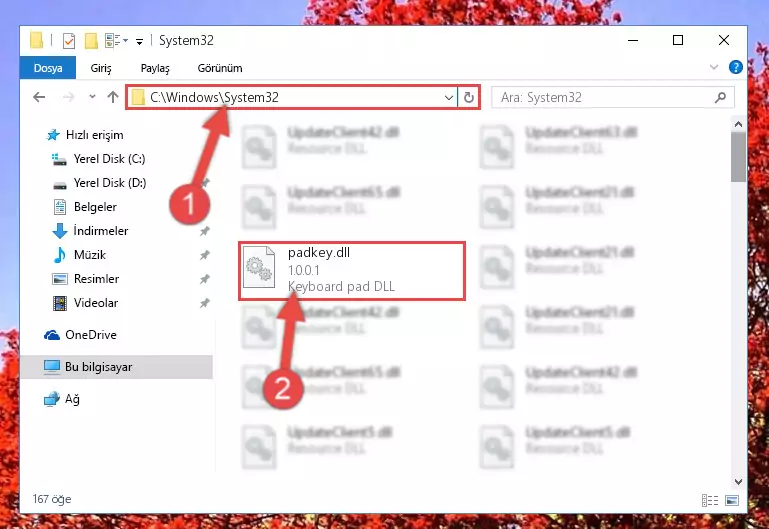Screen dimensions: 769x529
Task: Click the folder icon in the title bar
Action: [36, 41]
